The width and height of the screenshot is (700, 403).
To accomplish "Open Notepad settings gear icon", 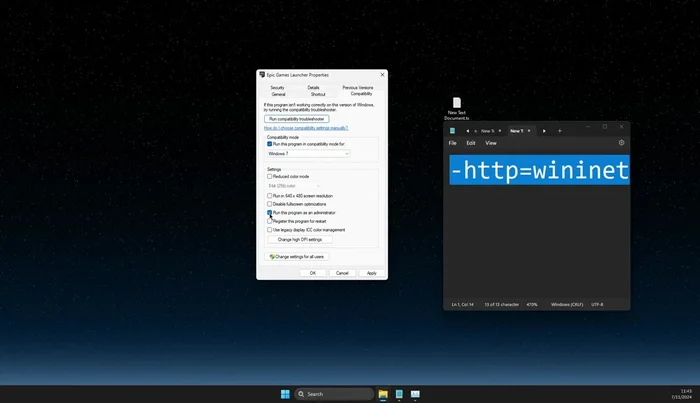I will [x=621, y=143].
